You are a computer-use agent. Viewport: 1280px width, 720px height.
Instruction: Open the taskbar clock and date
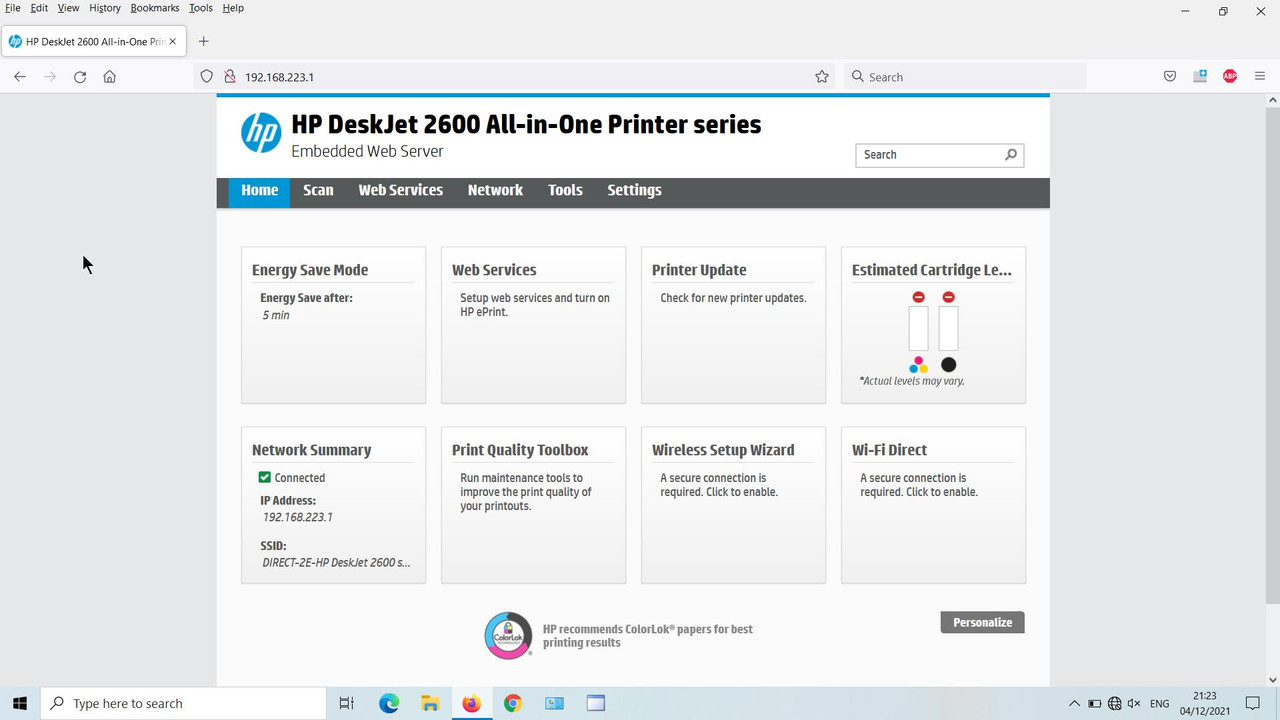1205,703
